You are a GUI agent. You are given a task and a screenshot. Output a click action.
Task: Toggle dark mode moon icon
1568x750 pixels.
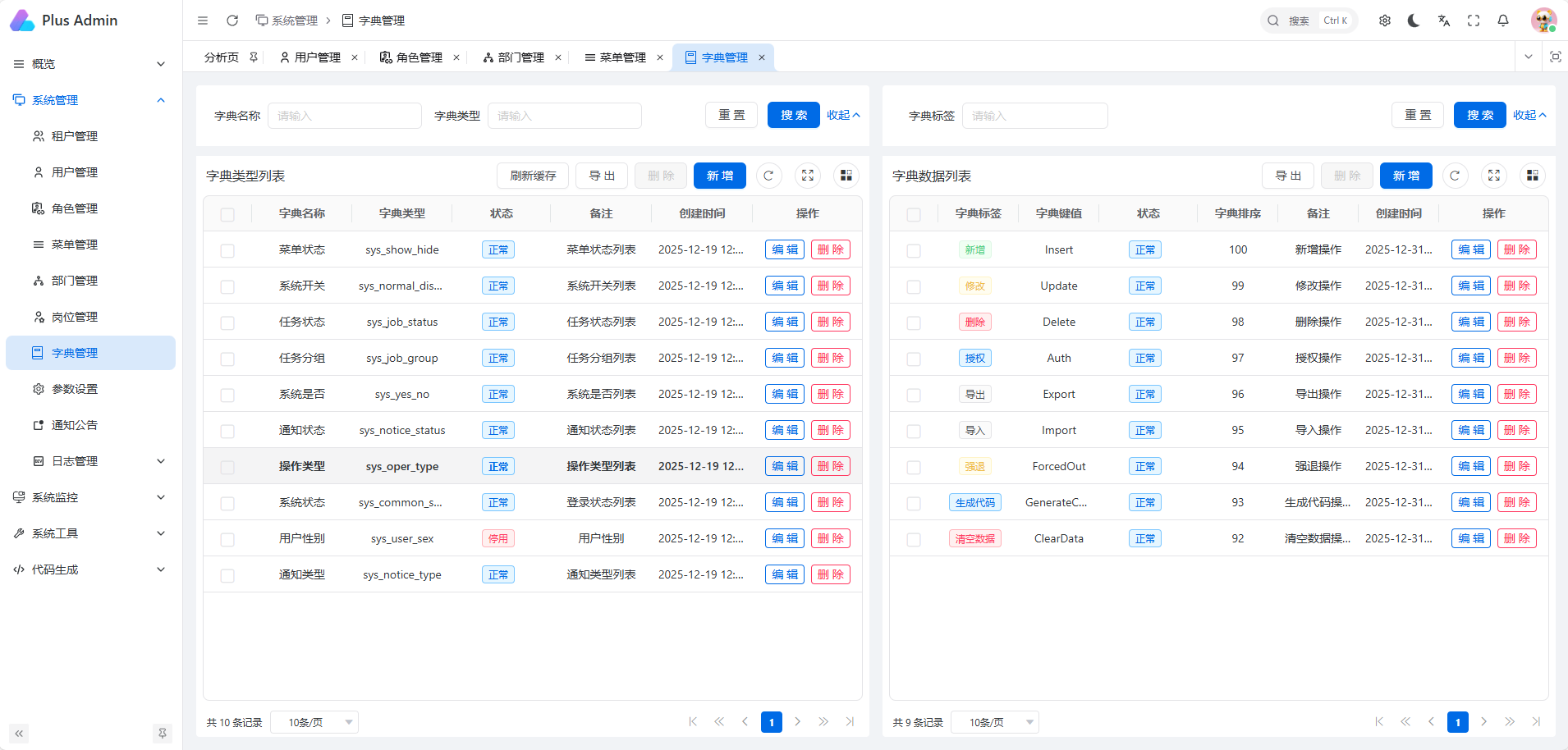click(x=1414, y=21)
